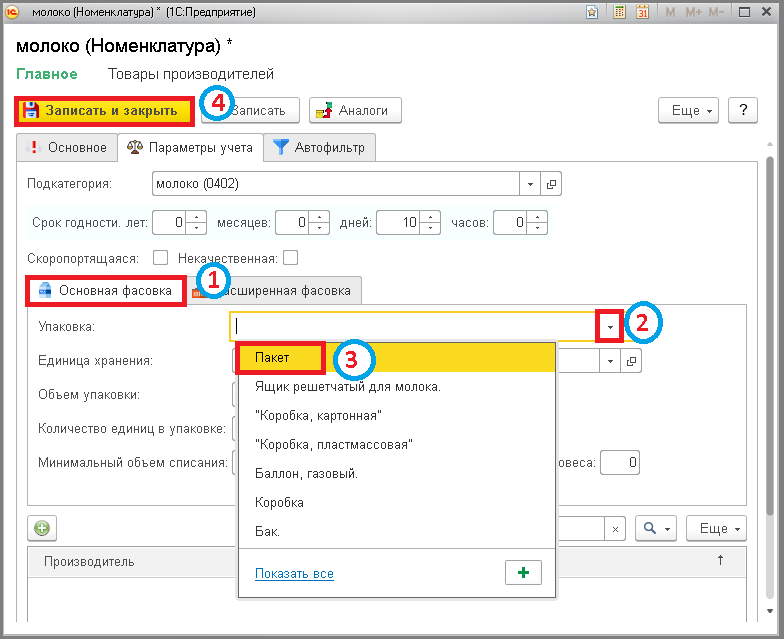This screenshot has height=639, width=784.
Task: Open the Единица хранения record with the open-form icon
Action: tap(632, 361)
